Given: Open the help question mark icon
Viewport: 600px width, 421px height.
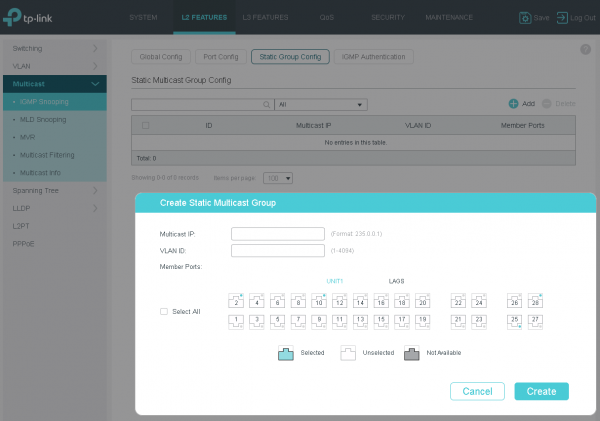Looking at the screenshot, I should [585, 49].
